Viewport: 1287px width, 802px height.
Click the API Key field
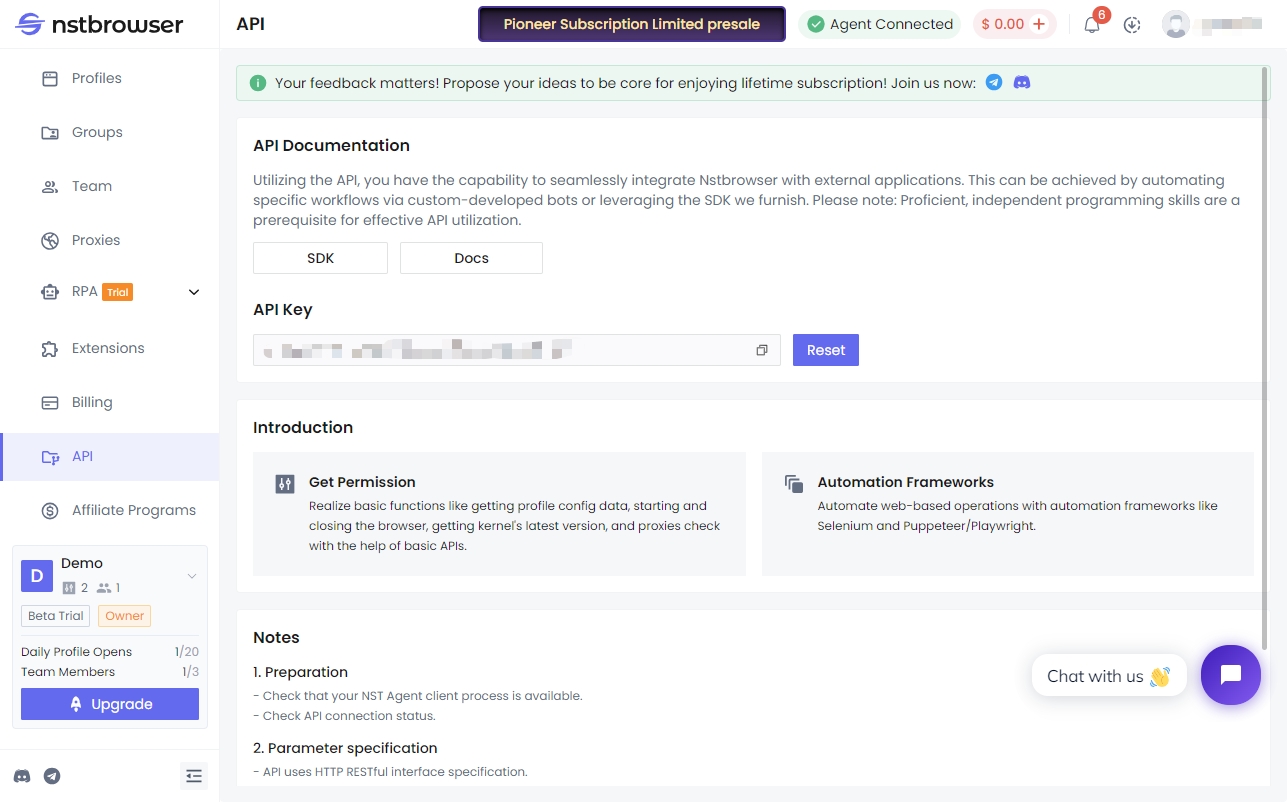point(517,350)
